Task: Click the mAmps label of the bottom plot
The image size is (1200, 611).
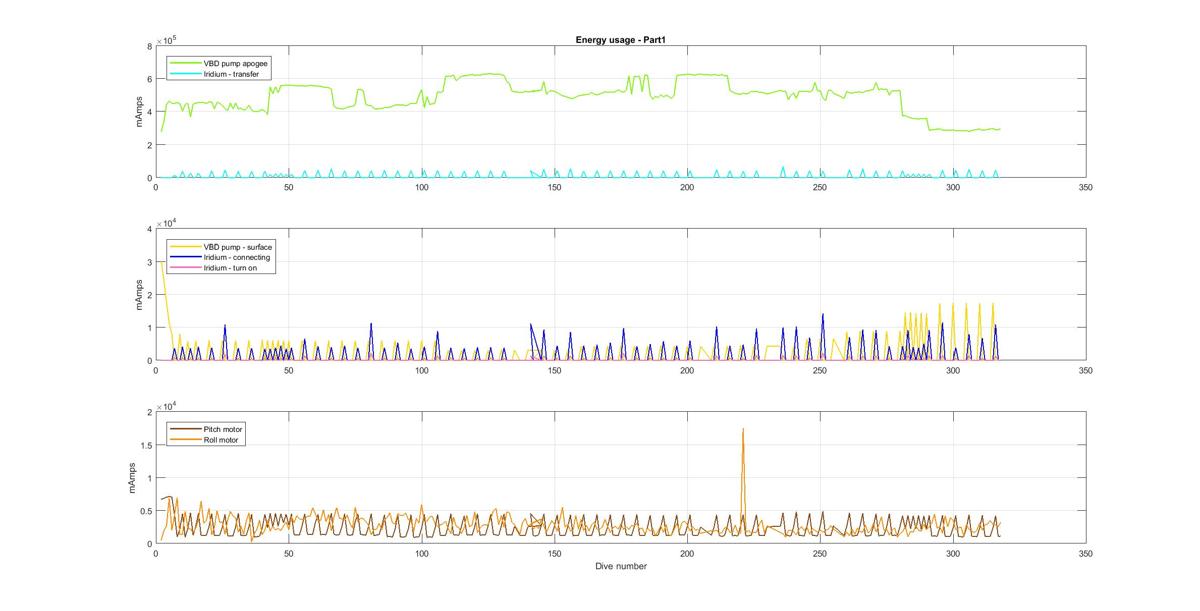Action: tap(132, 478)
